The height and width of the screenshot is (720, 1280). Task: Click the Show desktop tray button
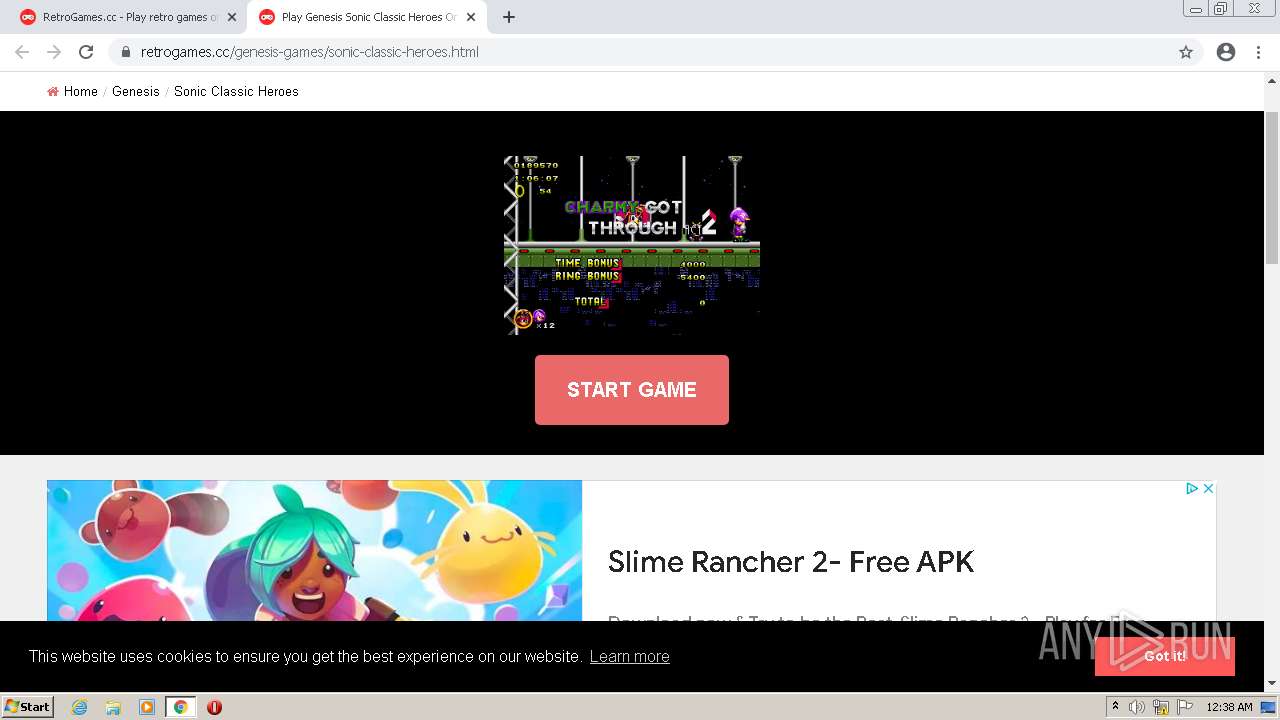pos(1269,707)
